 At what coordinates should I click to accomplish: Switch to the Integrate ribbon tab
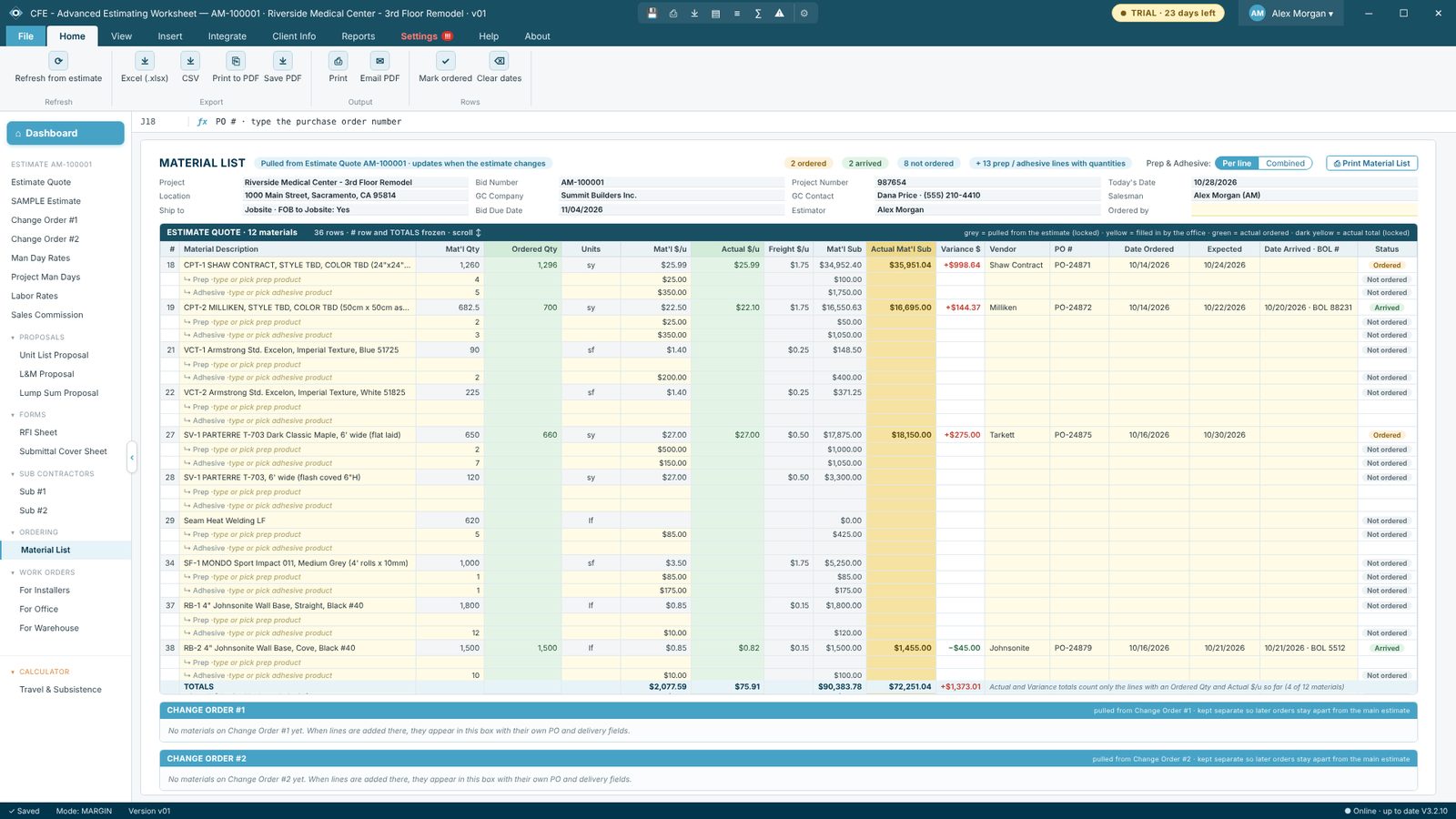click(x=227, y=36)
